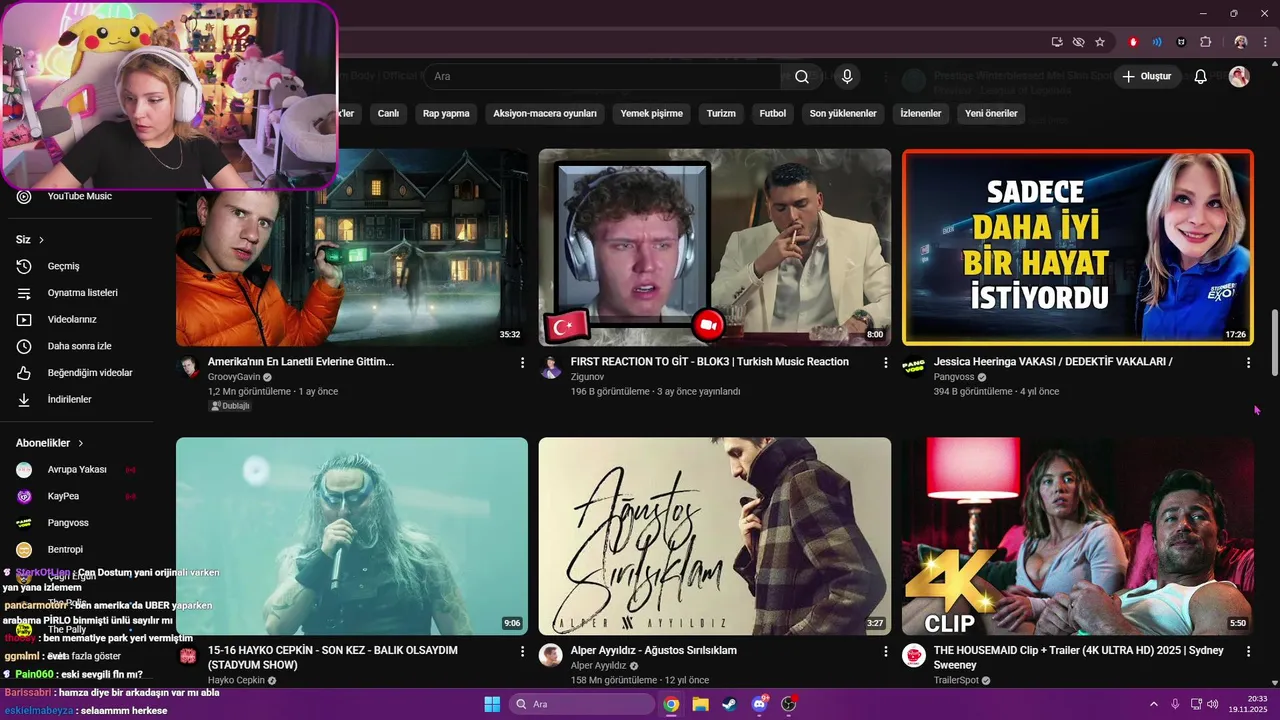The image size is (1280, 720).
Task: Select the Aksiyon-macera oyunları chip
Action: click(545, 114)
